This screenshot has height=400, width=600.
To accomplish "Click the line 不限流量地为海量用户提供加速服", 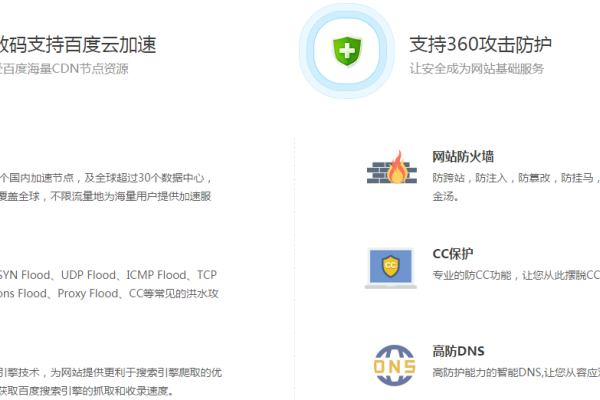I will pos(106,196).
